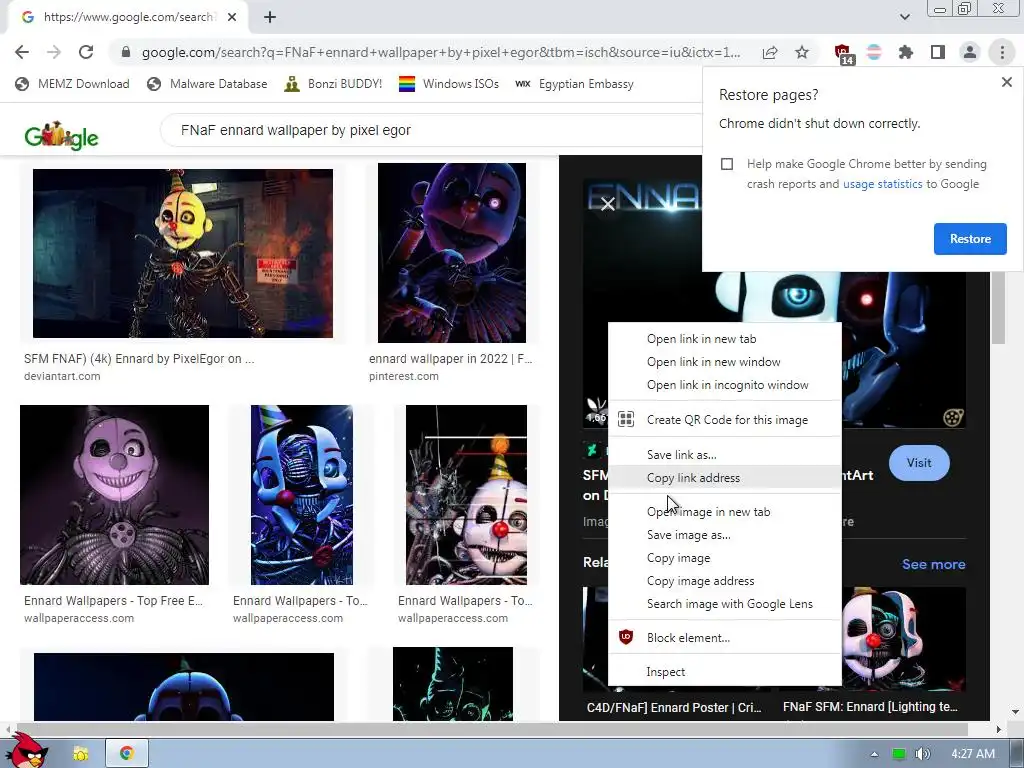
Task: Open the FNaF SFM Ennard Lighting related image
Action: coord(903,639)
